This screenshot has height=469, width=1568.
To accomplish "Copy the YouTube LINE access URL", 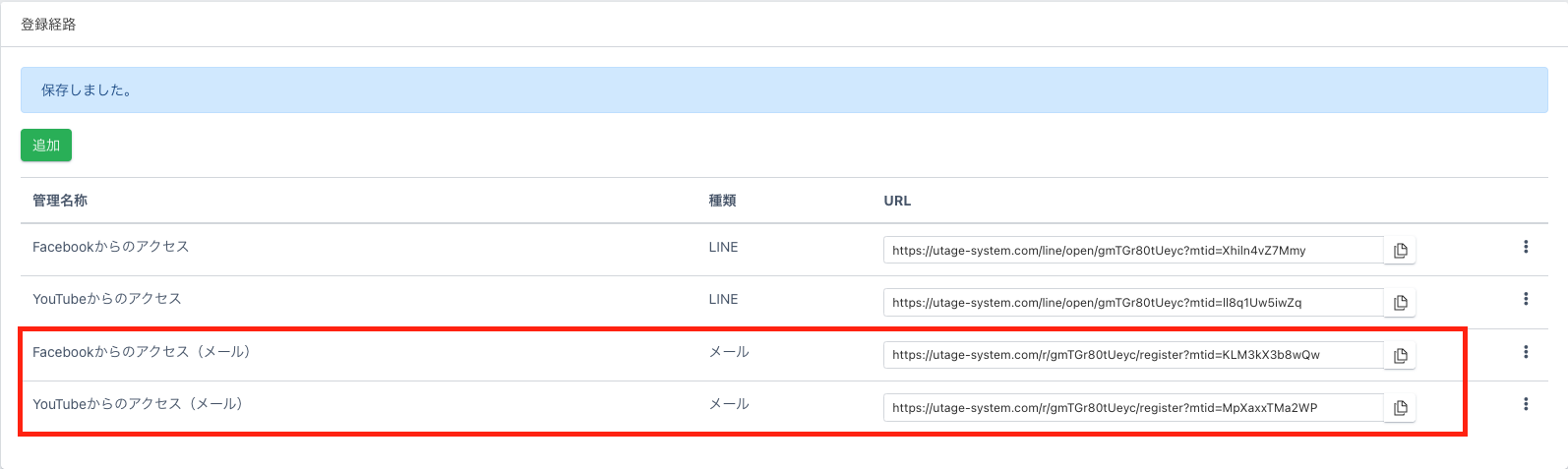I will point(1400,303).
